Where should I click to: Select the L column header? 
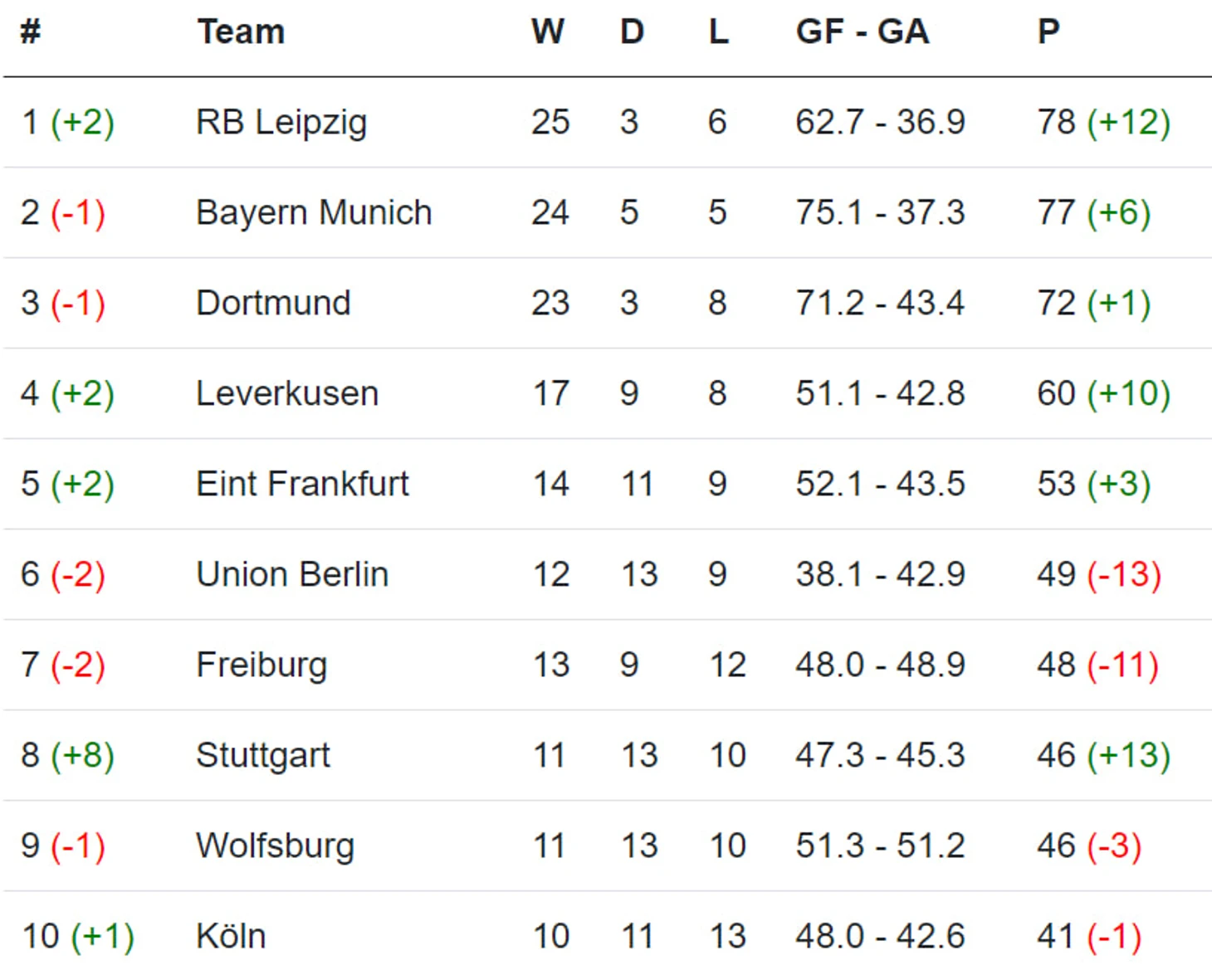[718, 32]
